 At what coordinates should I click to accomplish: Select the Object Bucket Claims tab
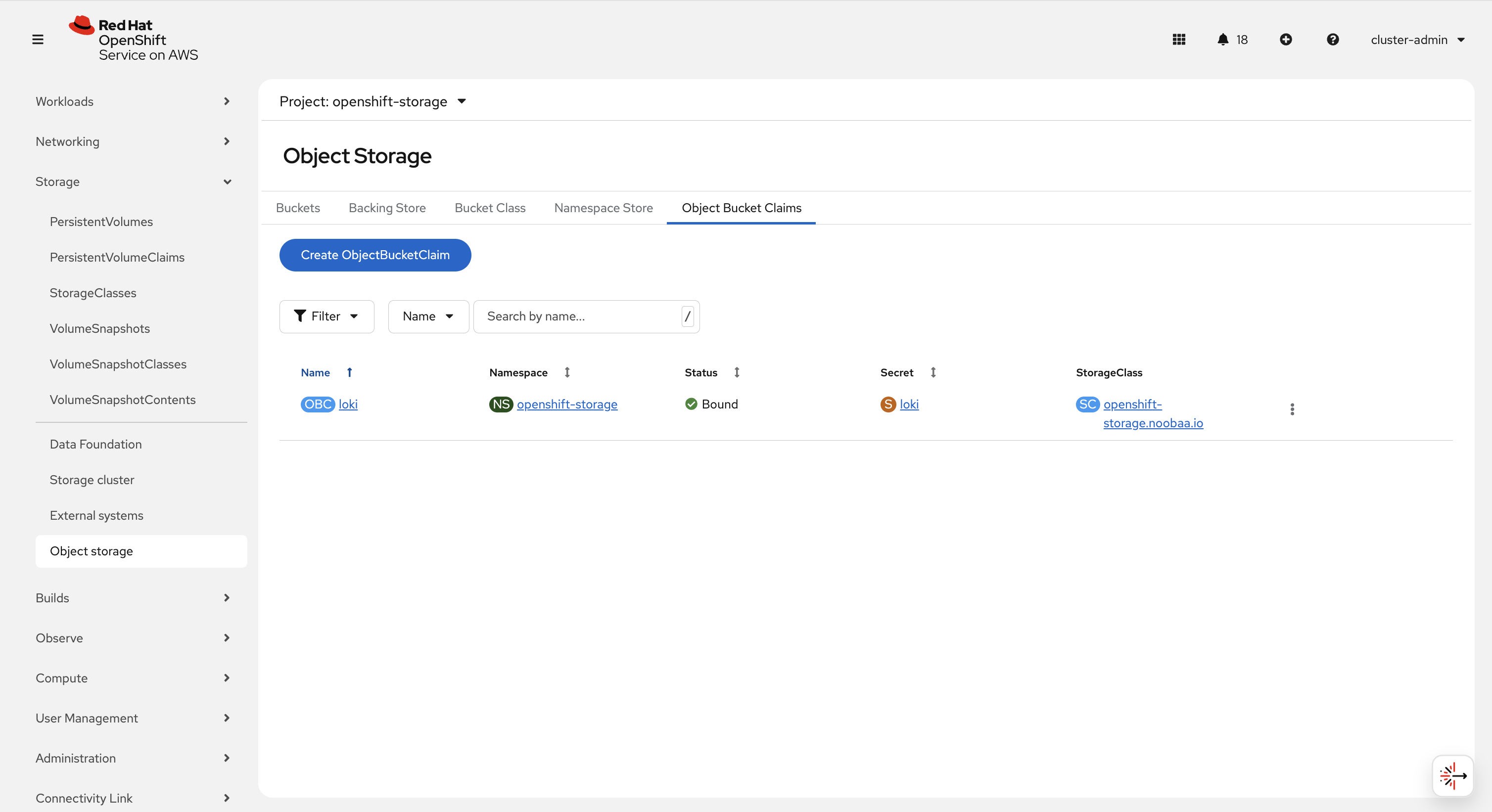click(742, 208)
